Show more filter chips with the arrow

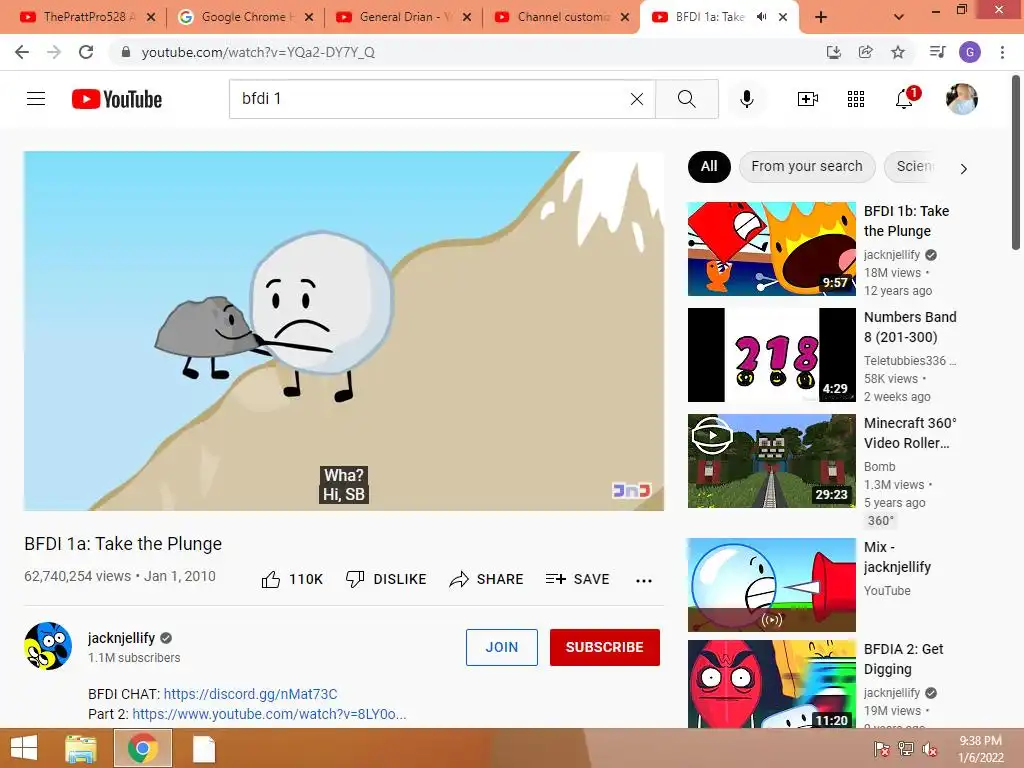pos(964,168)
